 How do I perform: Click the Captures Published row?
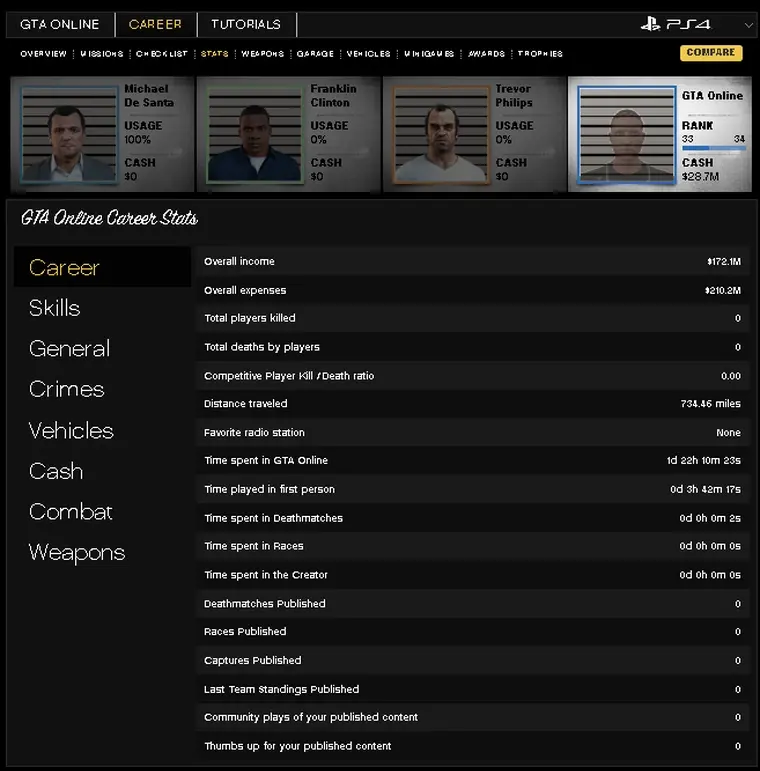(x=473, y=660)
